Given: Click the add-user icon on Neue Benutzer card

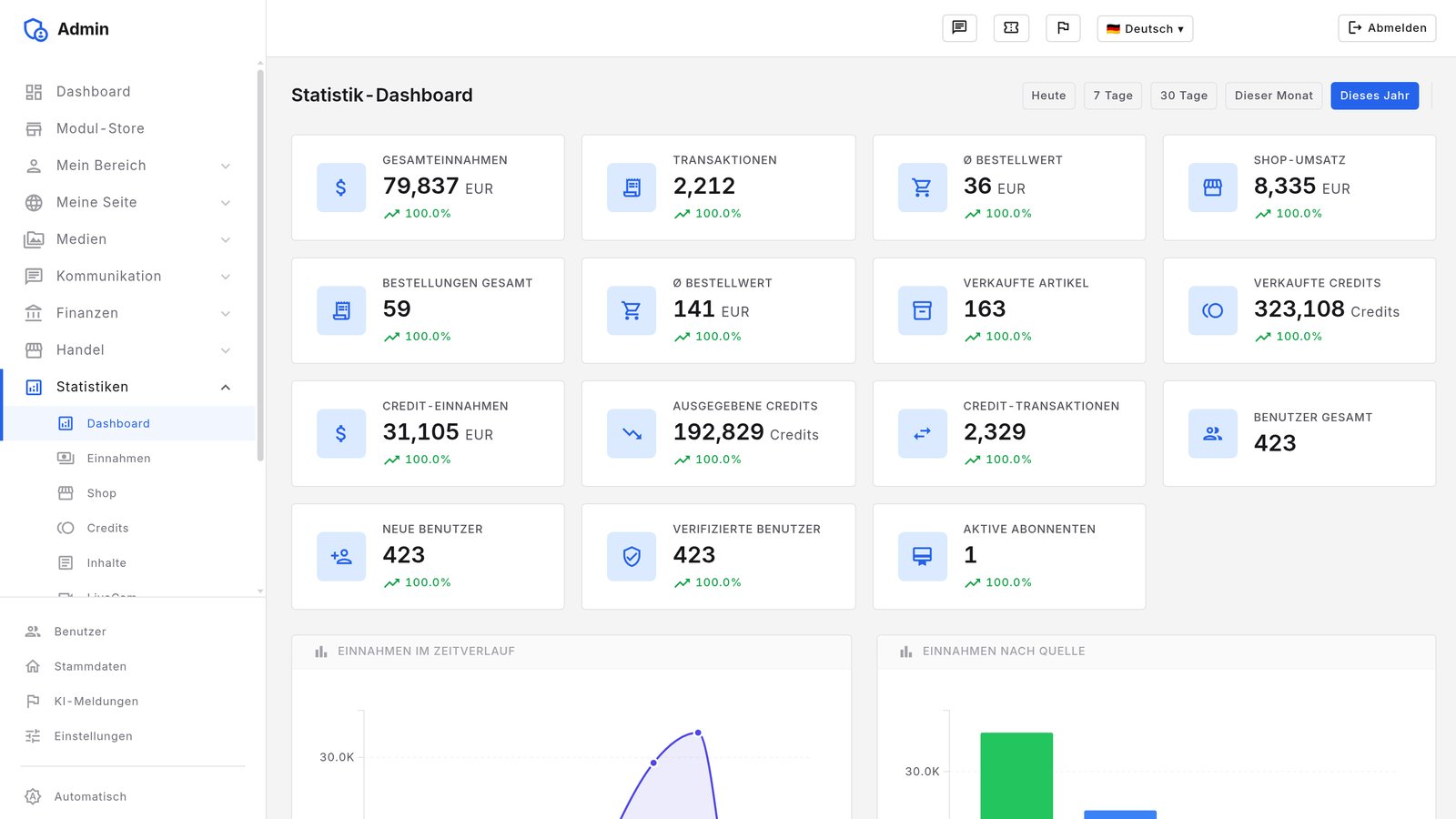Looking at the screenshot, I should (x=341, y=556).
